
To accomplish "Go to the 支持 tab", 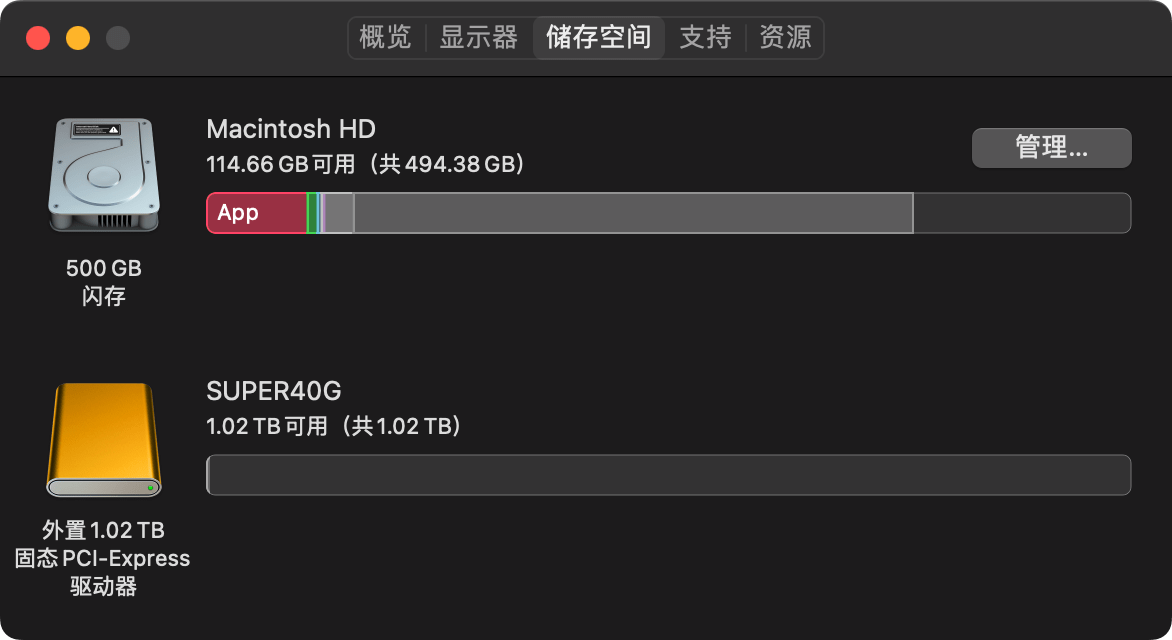I will click(706, 37).
